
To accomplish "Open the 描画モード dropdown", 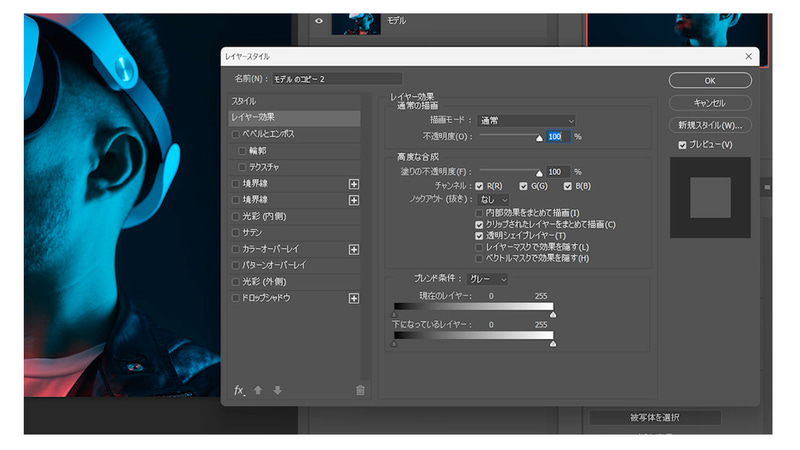I will pos(526,121).
